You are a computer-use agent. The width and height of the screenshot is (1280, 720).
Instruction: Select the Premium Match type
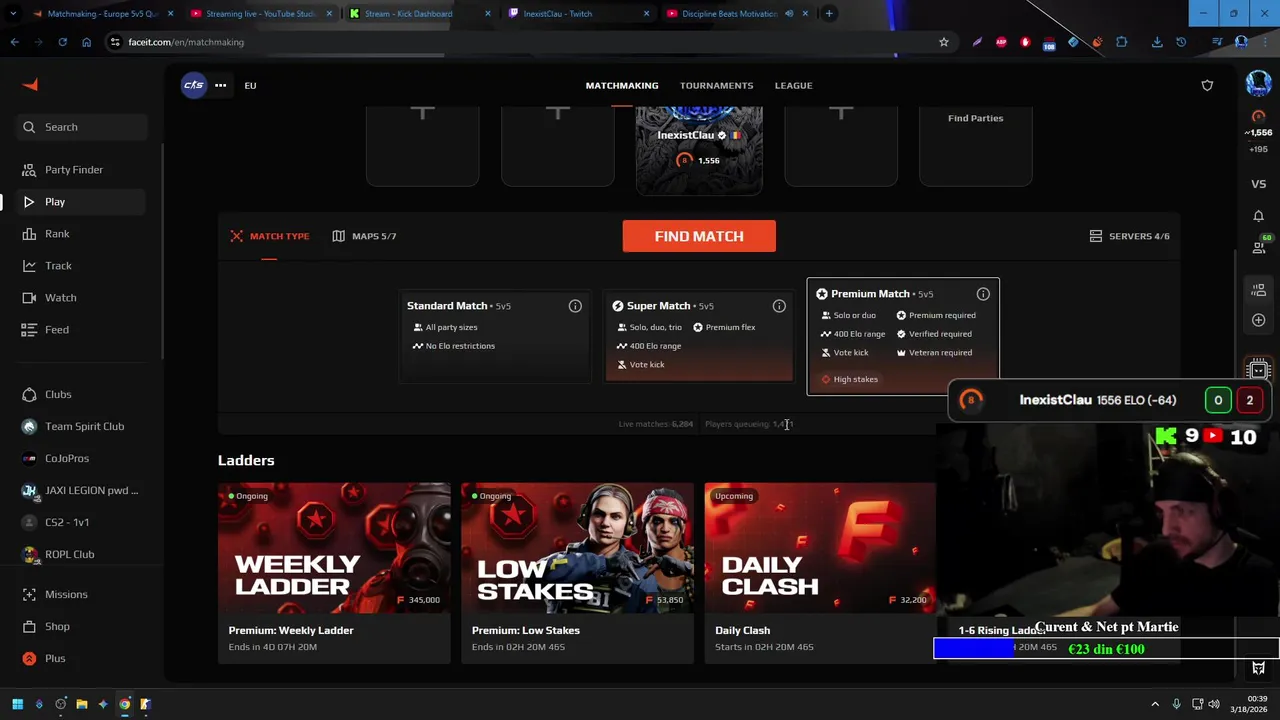[903, 336]
